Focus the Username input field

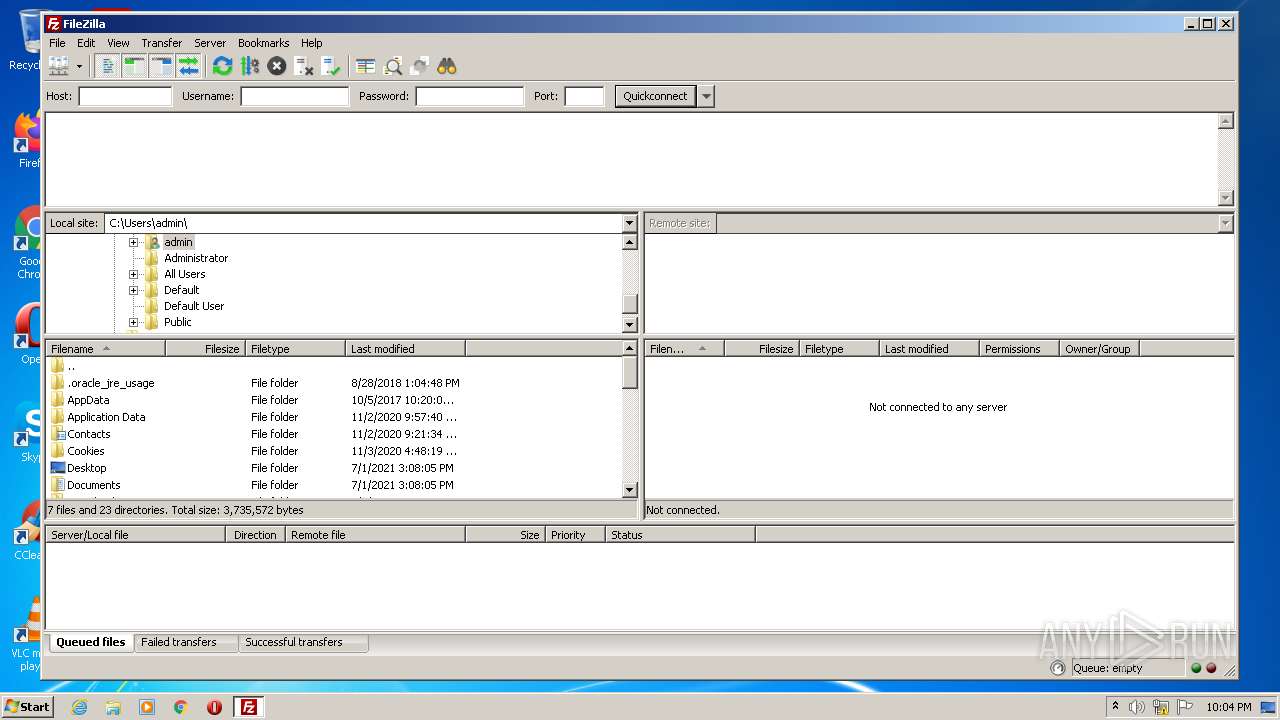point(294,96)
